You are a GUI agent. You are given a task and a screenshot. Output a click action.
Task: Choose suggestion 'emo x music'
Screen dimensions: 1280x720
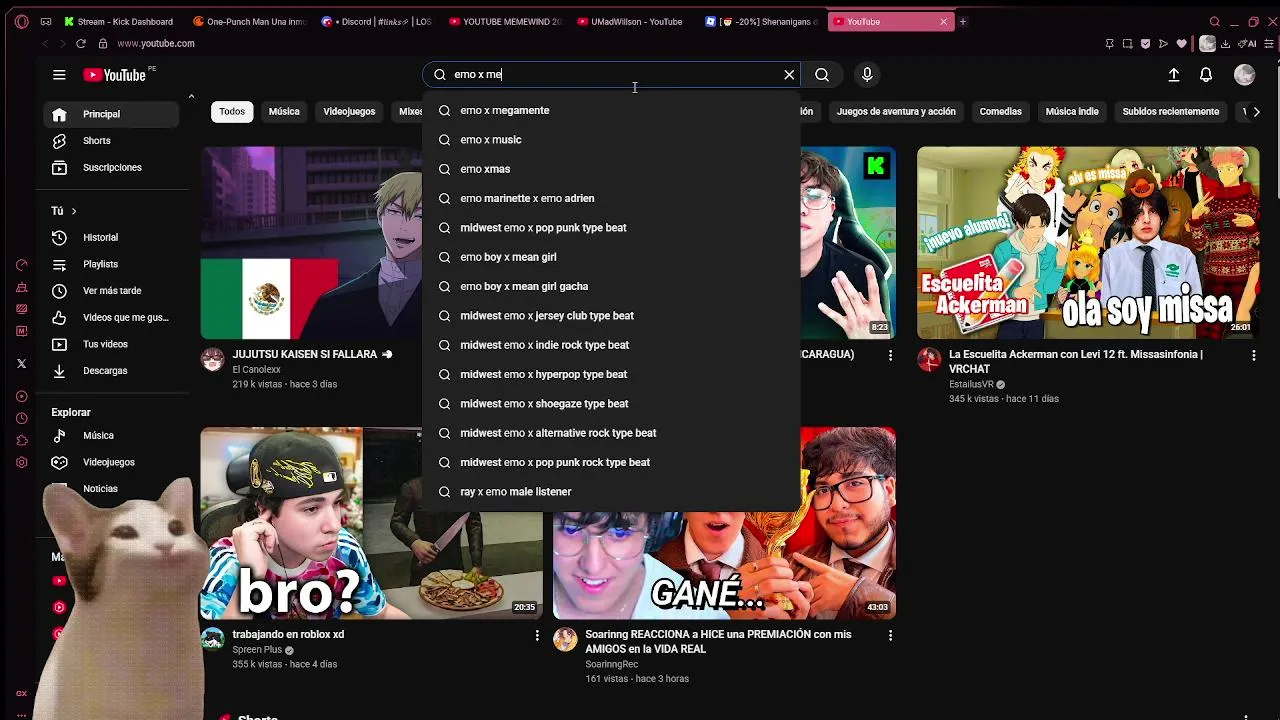pos(612,140)
